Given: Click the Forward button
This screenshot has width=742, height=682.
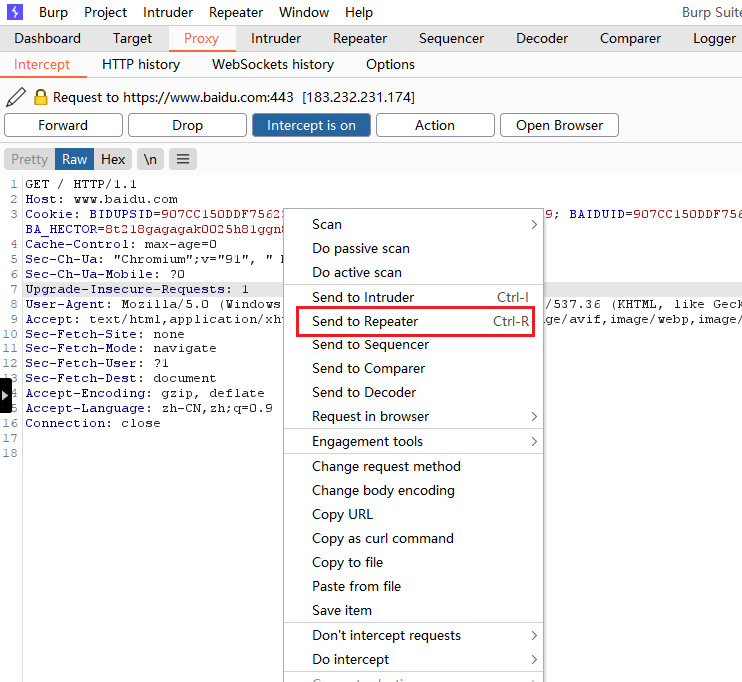Looking at the screenshot, I should (63, 125).
